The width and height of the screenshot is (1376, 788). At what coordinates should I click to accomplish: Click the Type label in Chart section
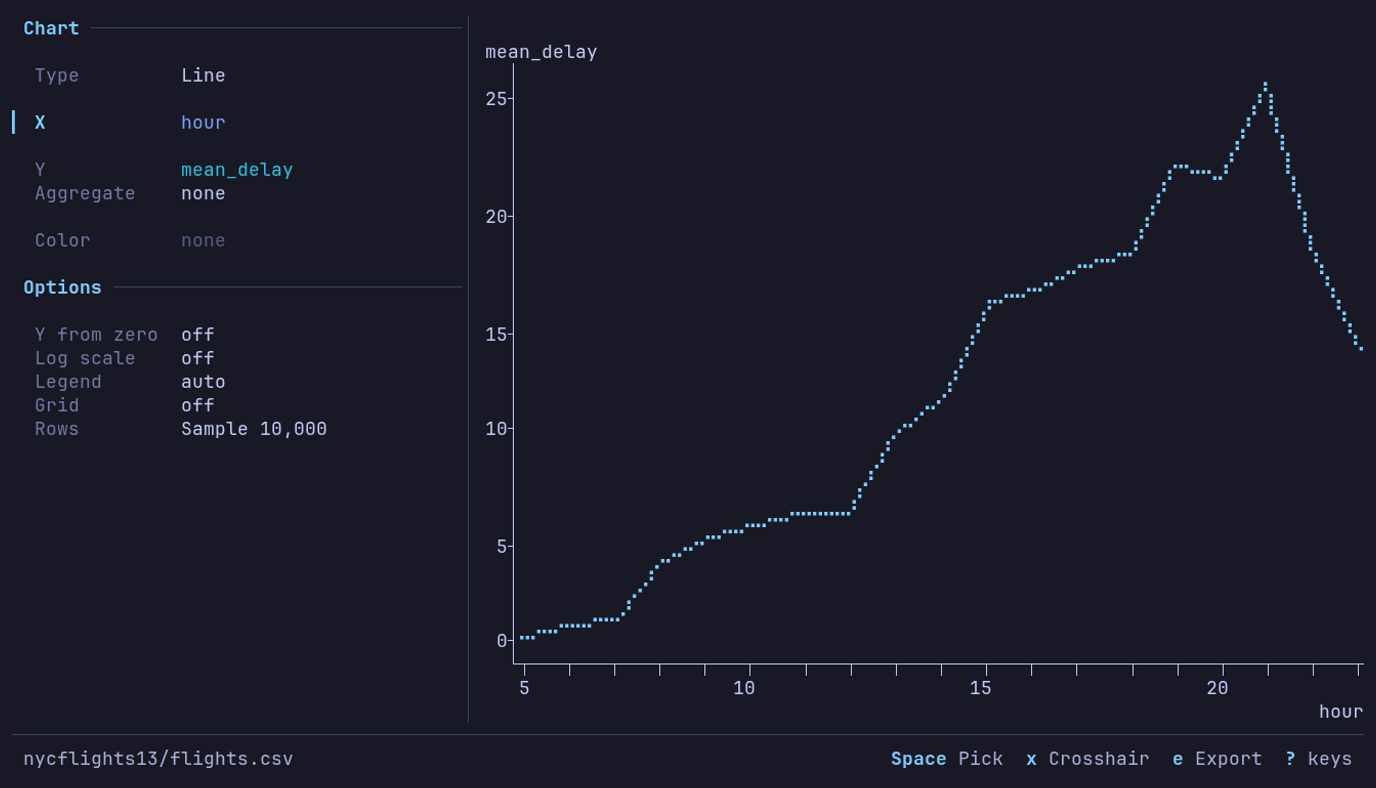click(x=57, y=75)
